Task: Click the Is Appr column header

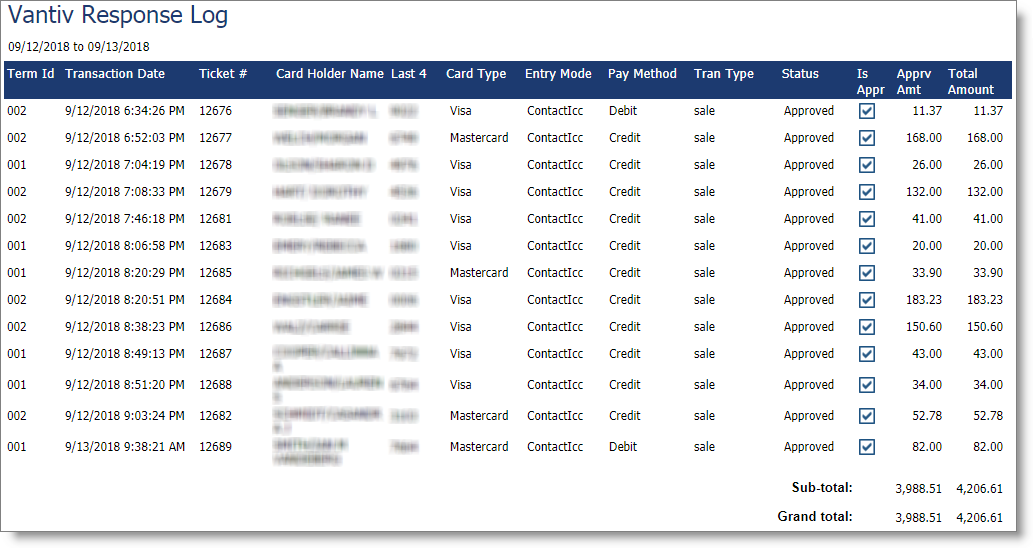Action: click(x=870, y=82)
